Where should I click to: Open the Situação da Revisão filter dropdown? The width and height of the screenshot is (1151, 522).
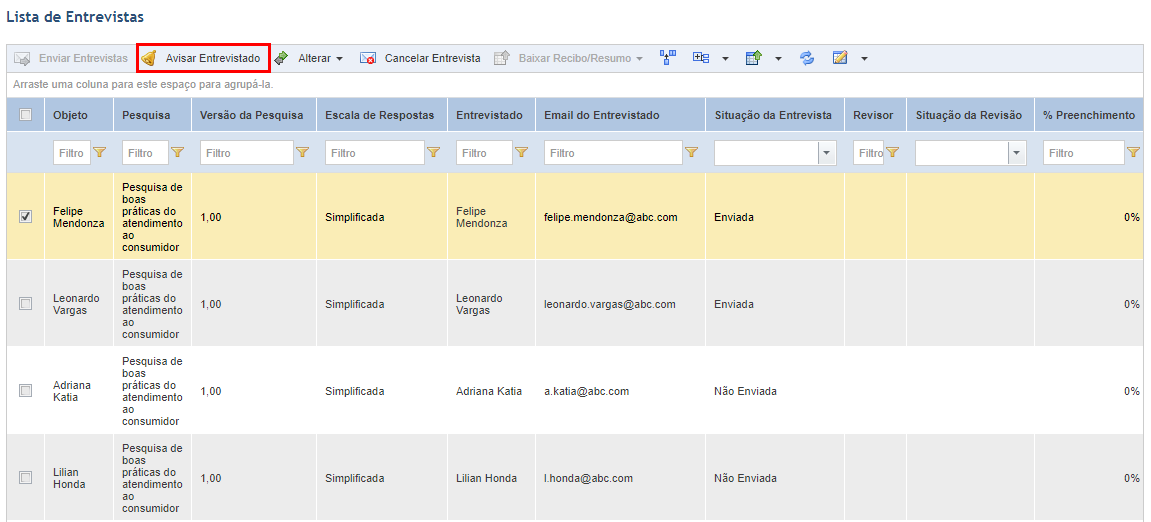[x=1017, y=153]
